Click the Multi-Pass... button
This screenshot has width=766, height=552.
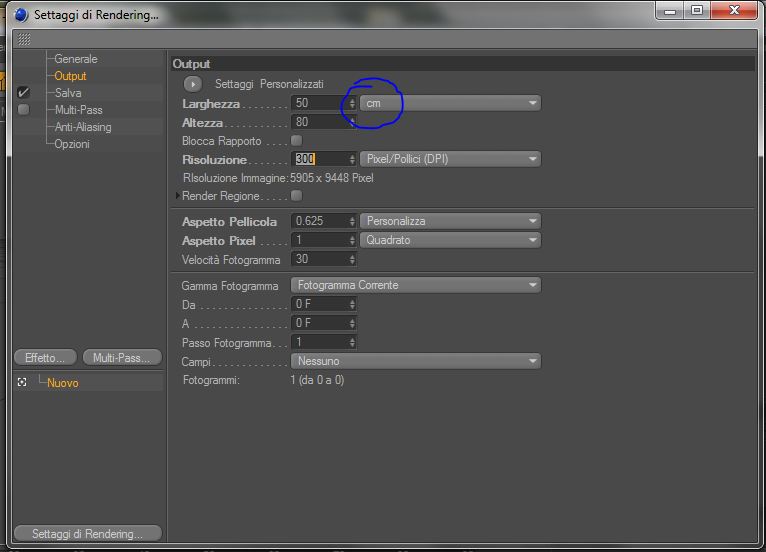point(122,358)
